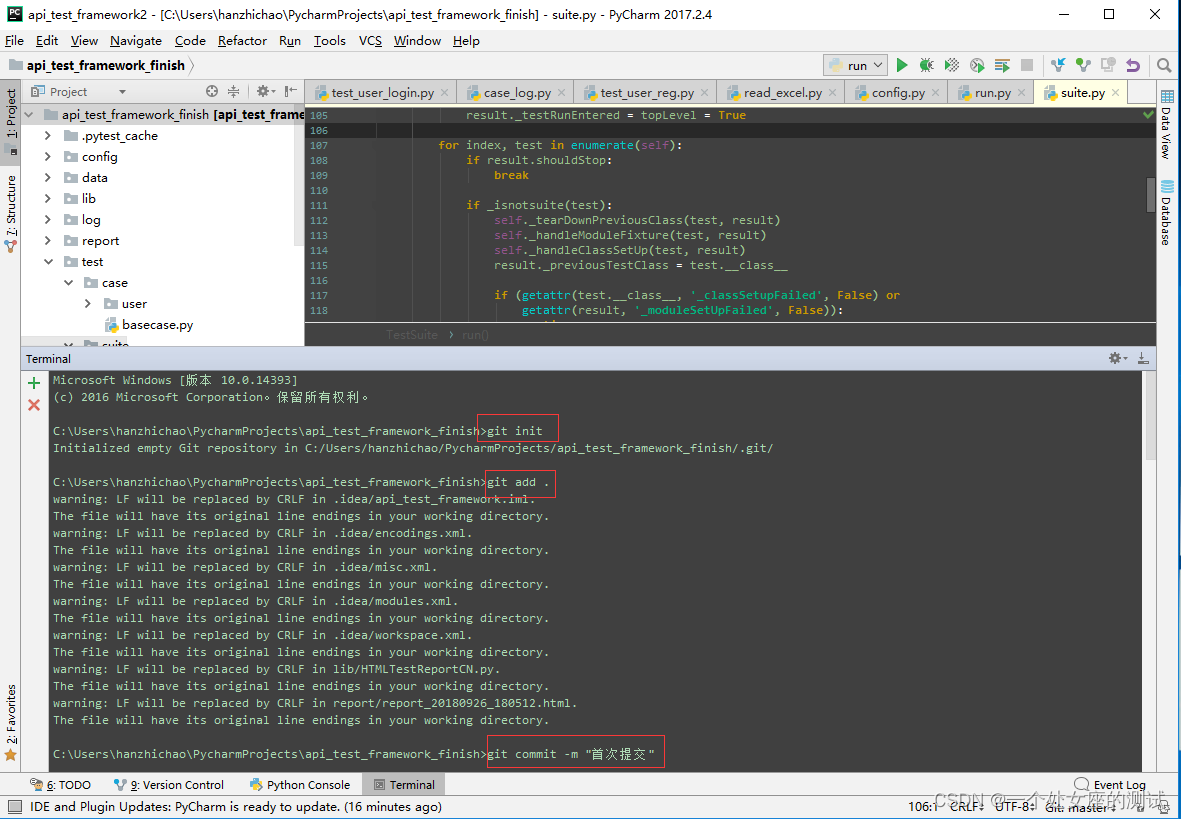Add new terminal session with green plus
The width and height of the screenshot is (1181, 819).
(34, 383)
